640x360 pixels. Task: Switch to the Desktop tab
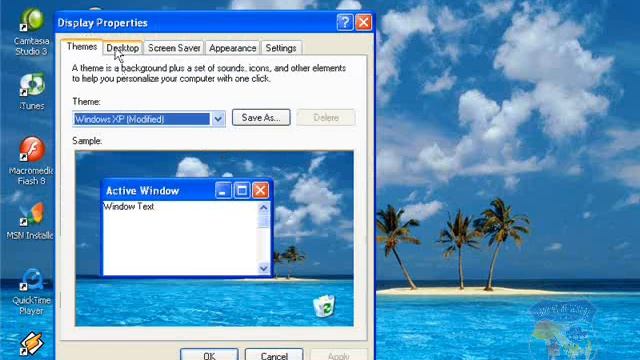[122, 48]
